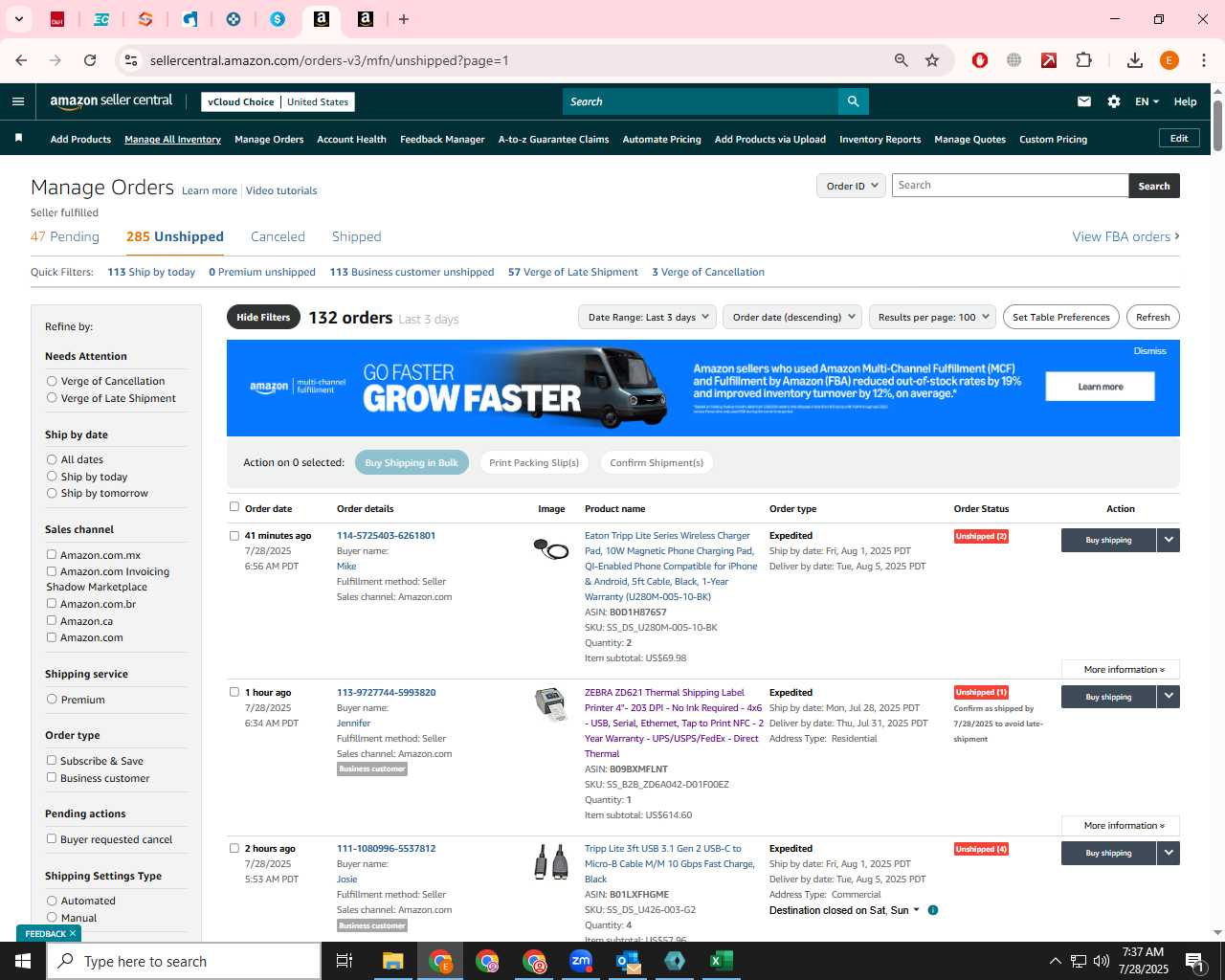
Task: Click the profile avatar E icon
Action: pos(1169,60)
